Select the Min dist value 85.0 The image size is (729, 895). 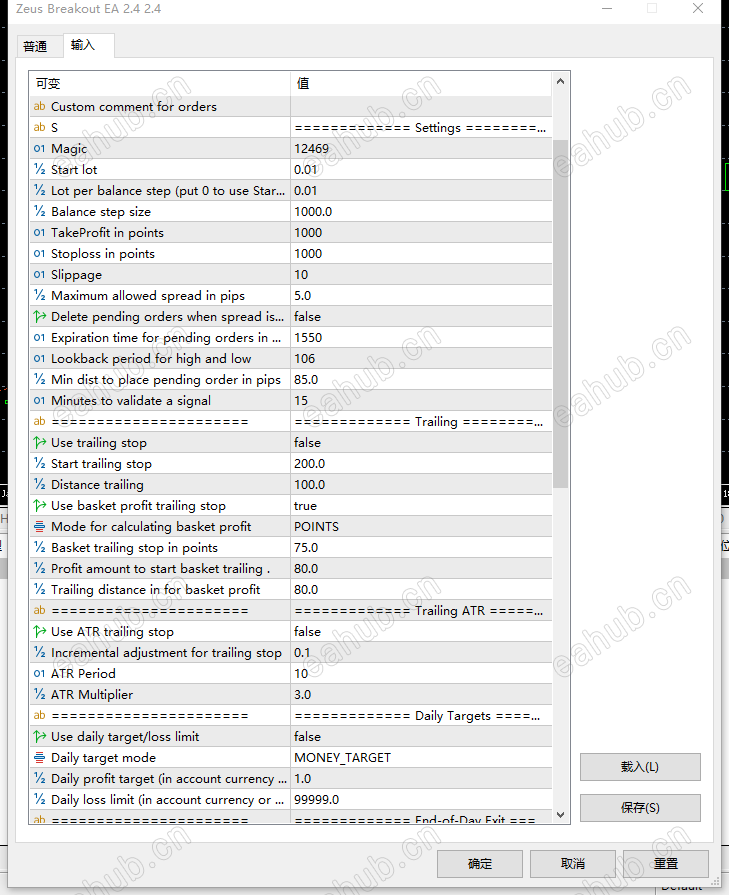[x=306, y=380]
